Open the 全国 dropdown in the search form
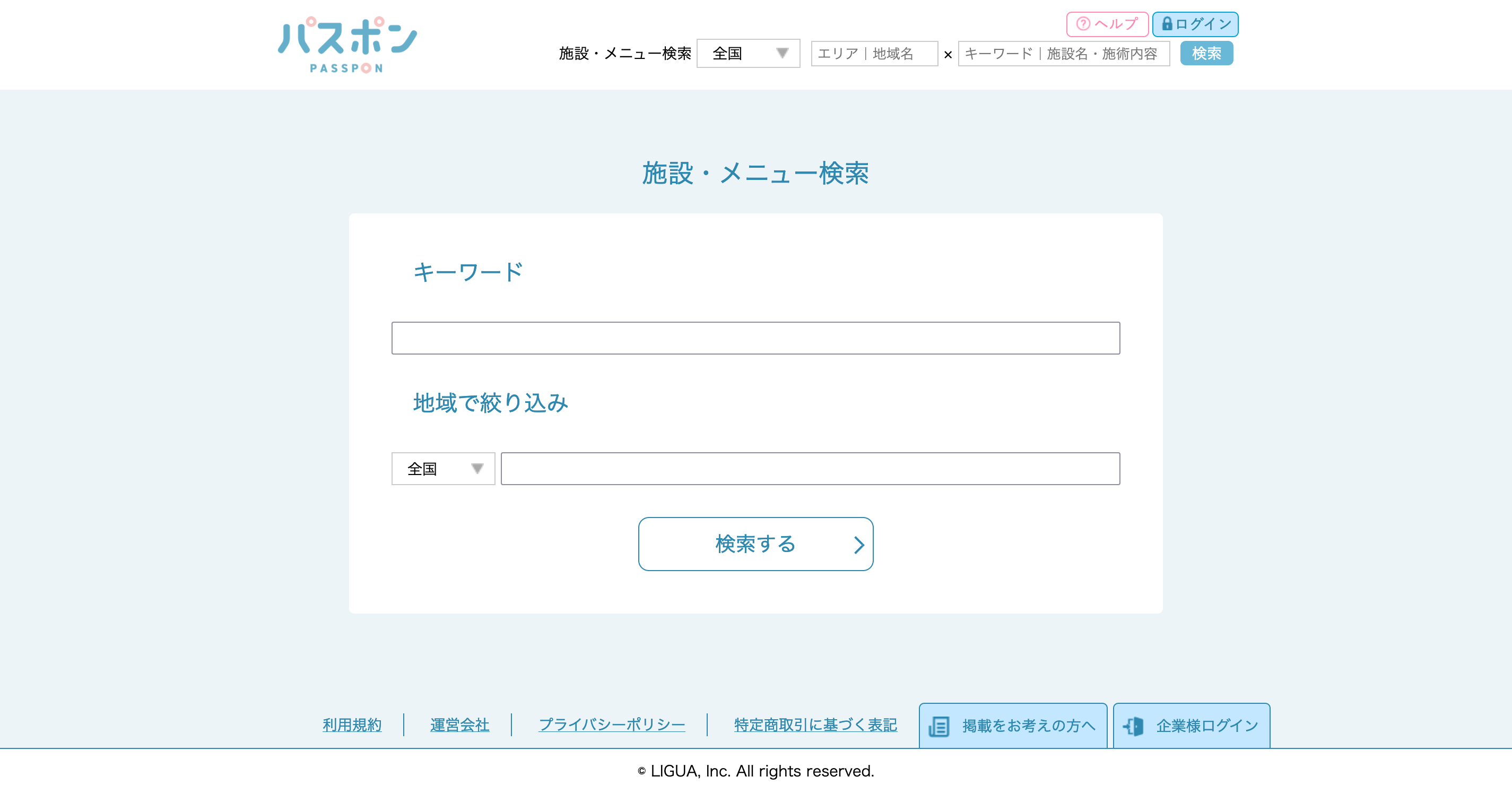This screenshot has width=1512, height=793. pyautogui.click(x=442, y=469)
